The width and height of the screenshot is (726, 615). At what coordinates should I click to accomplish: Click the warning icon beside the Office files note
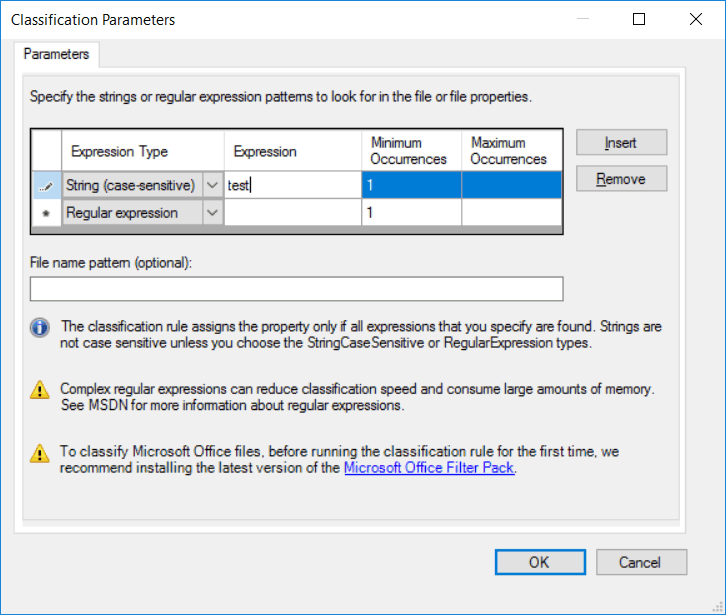click(x=40, y=453)
